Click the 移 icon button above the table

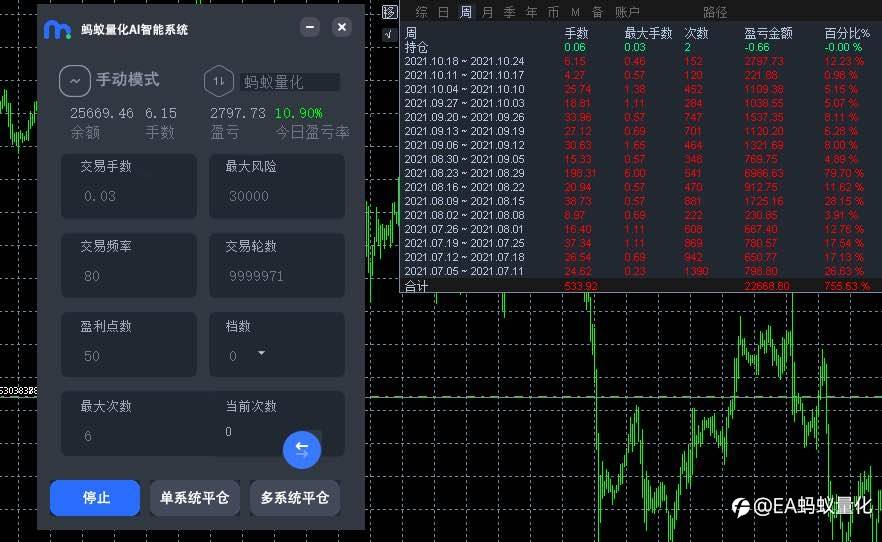point(389,12)
